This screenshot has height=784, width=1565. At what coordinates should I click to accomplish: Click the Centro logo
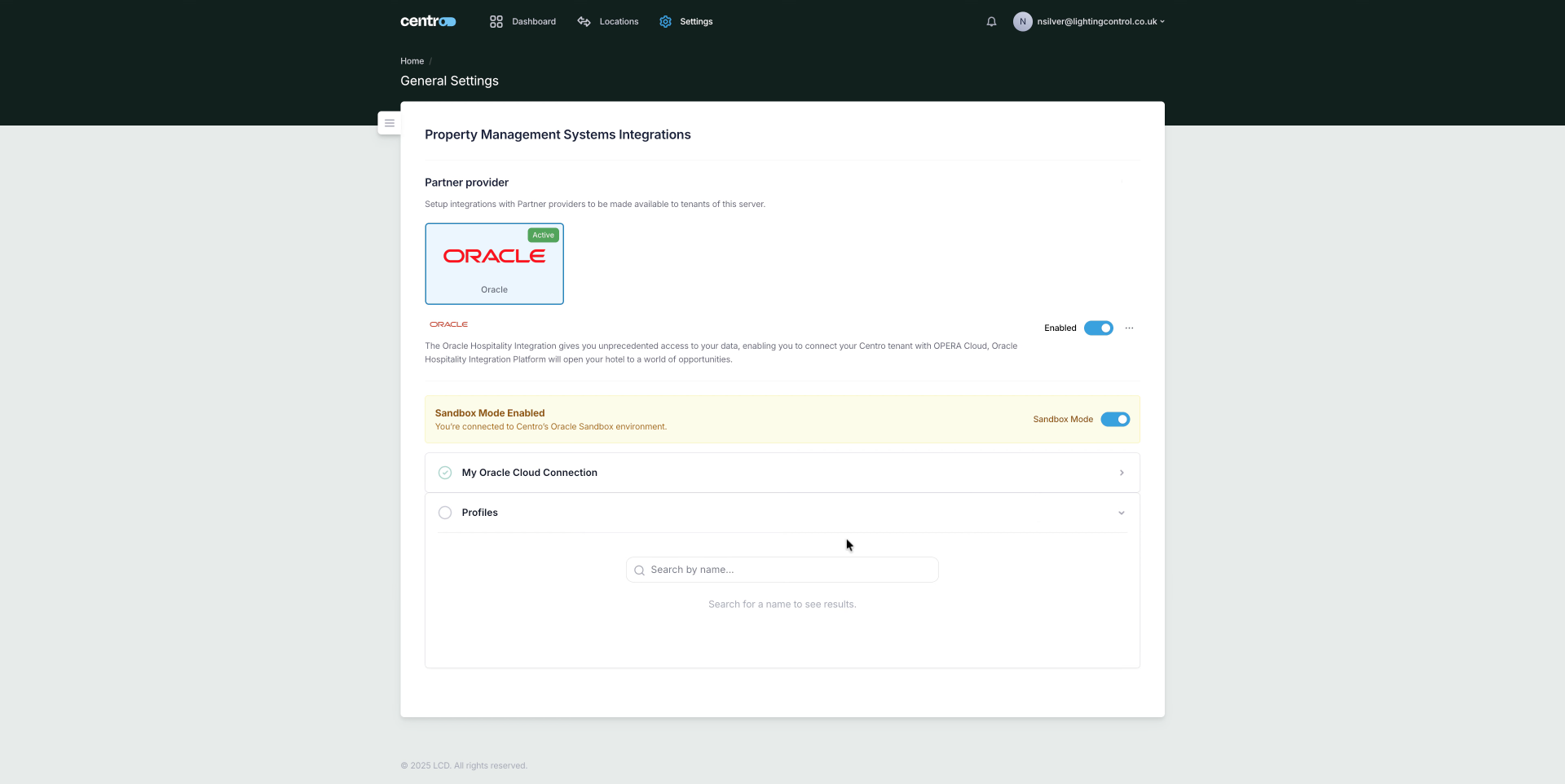pyautogui.click(x=427, y=21)
